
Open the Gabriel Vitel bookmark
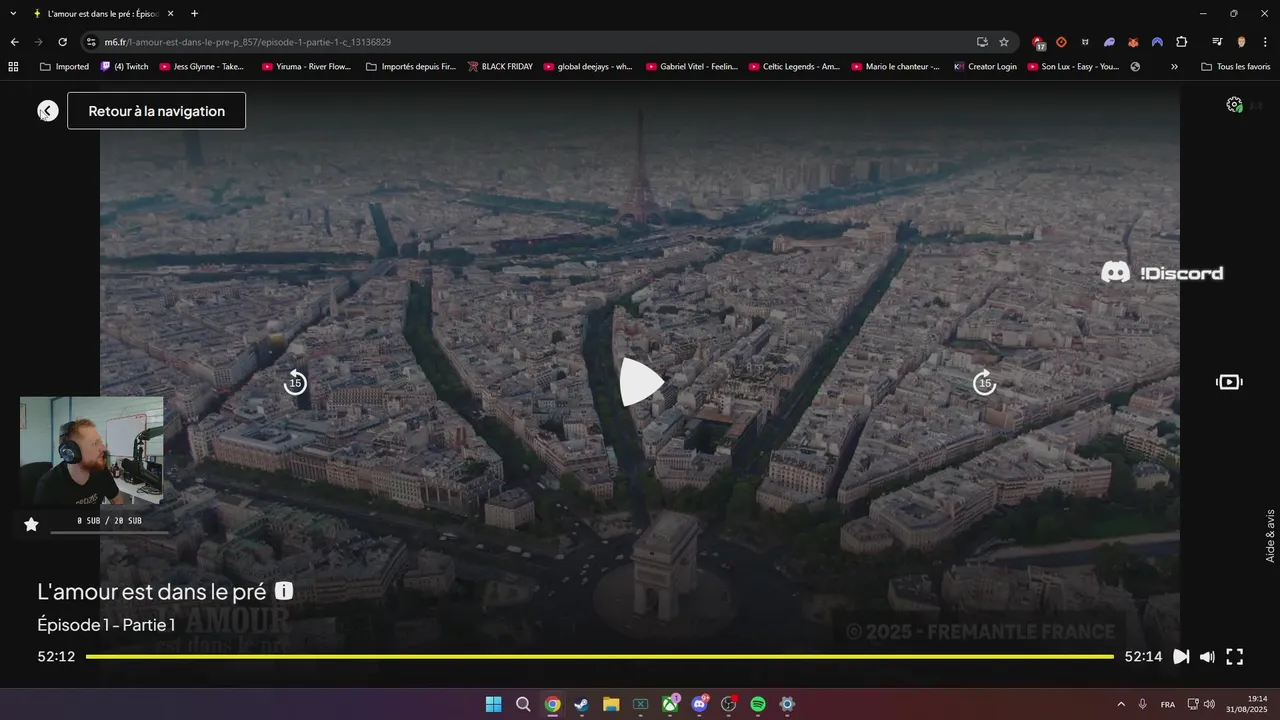coord(692,67)
